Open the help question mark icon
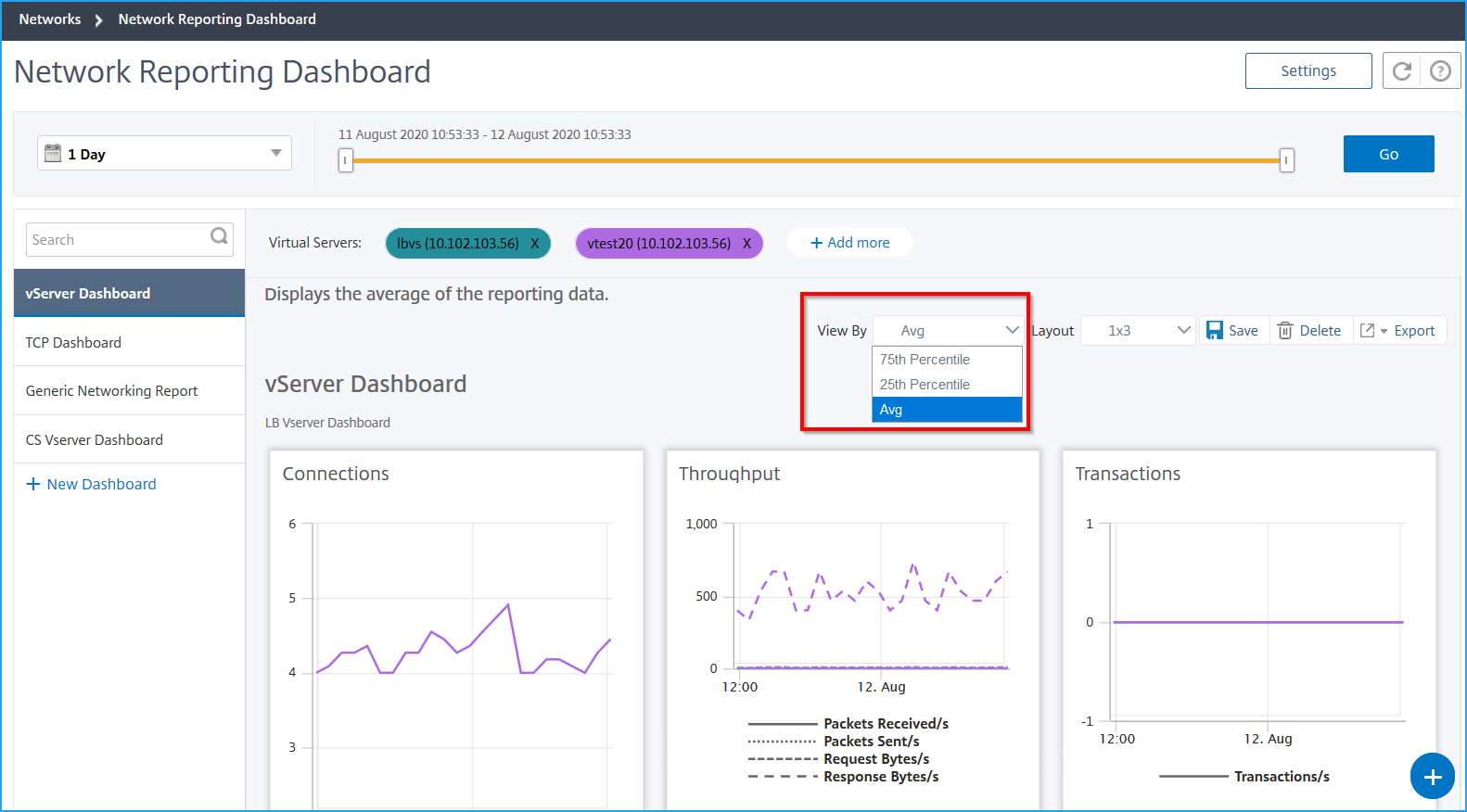This screenshot has width=1467, height=812. pyautogui.click(x=1440, y=71)
